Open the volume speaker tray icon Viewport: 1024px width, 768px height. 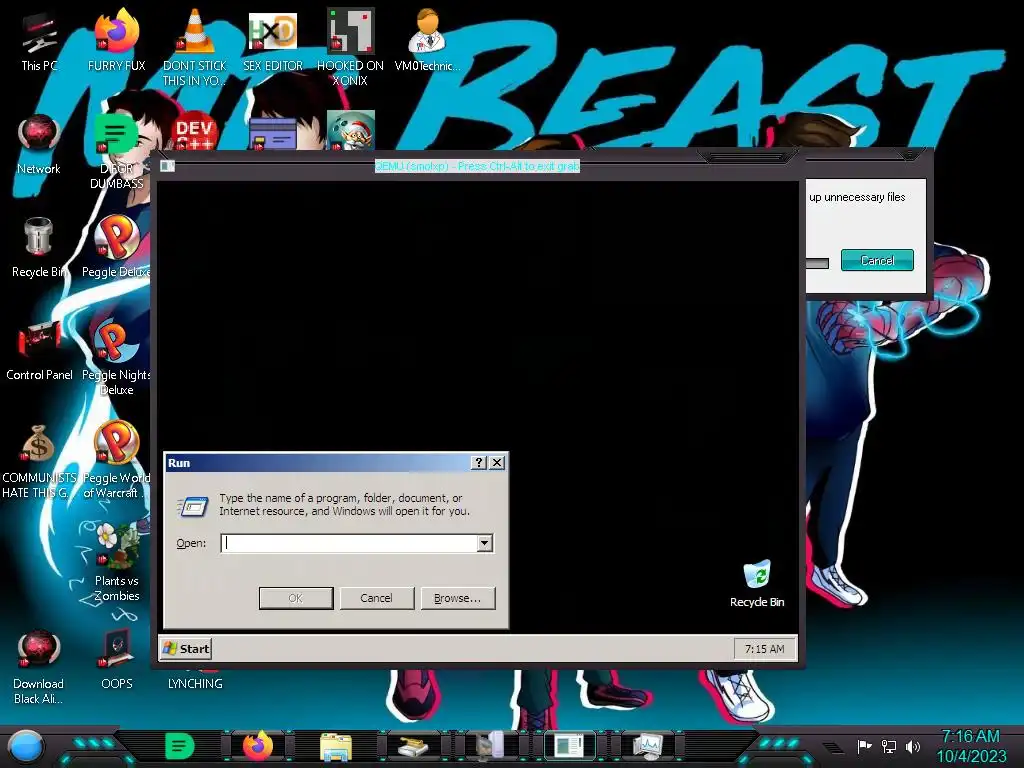click(913, 746)
